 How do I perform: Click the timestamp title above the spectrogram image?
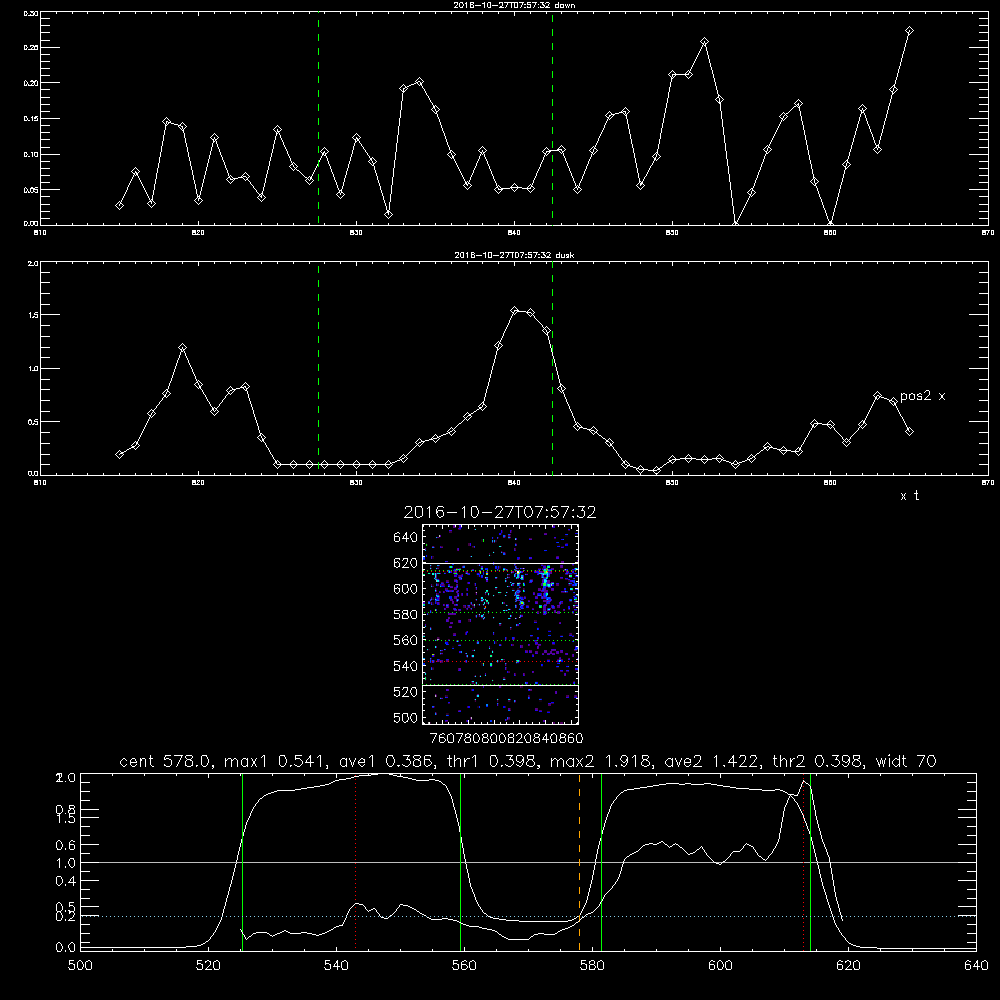(x=500, y=512)
